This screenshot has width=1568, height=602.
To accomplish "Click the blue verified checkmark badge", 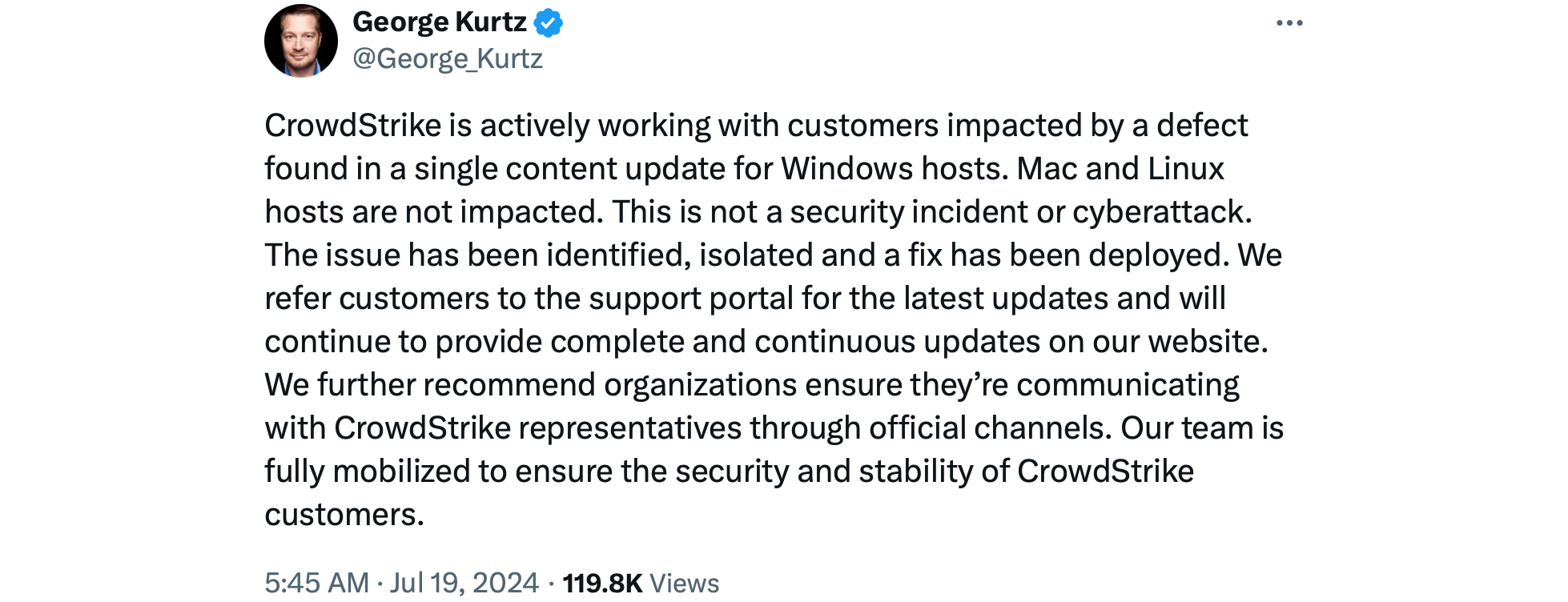I will point(549,22).
